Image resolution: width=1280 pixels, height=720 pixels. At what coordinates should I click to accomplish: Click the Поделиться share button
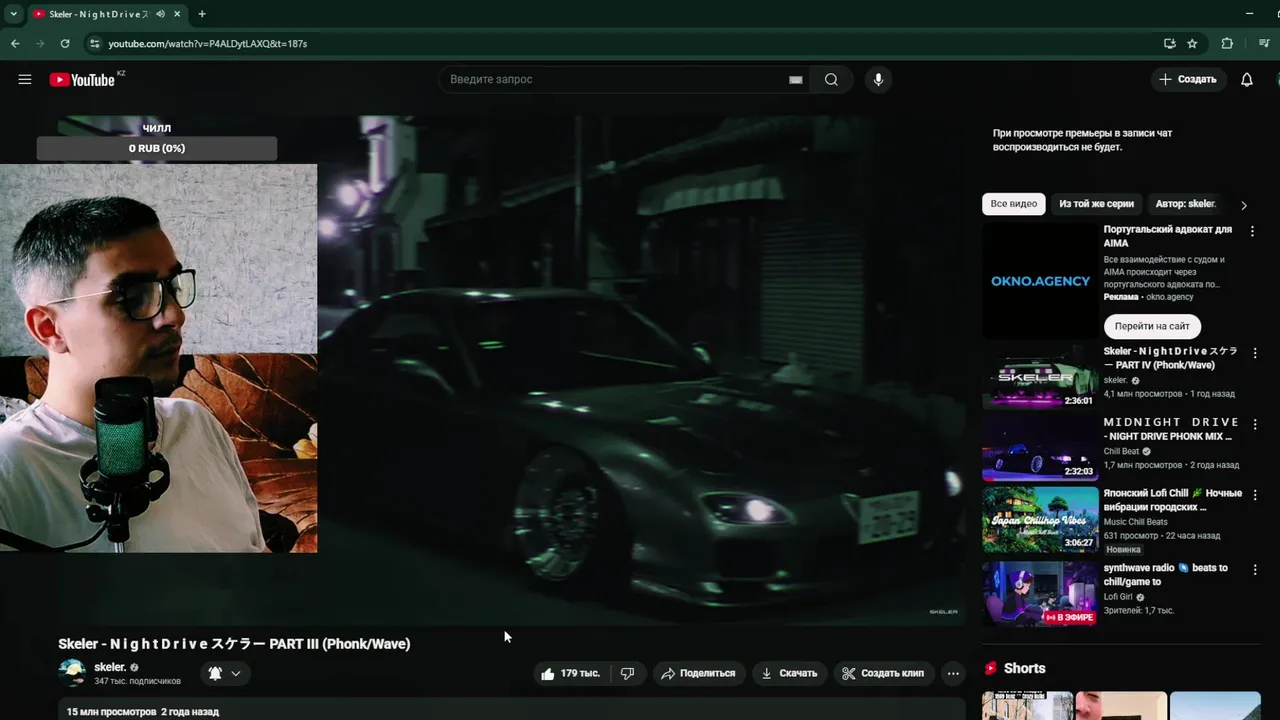(x=698, y=673)
